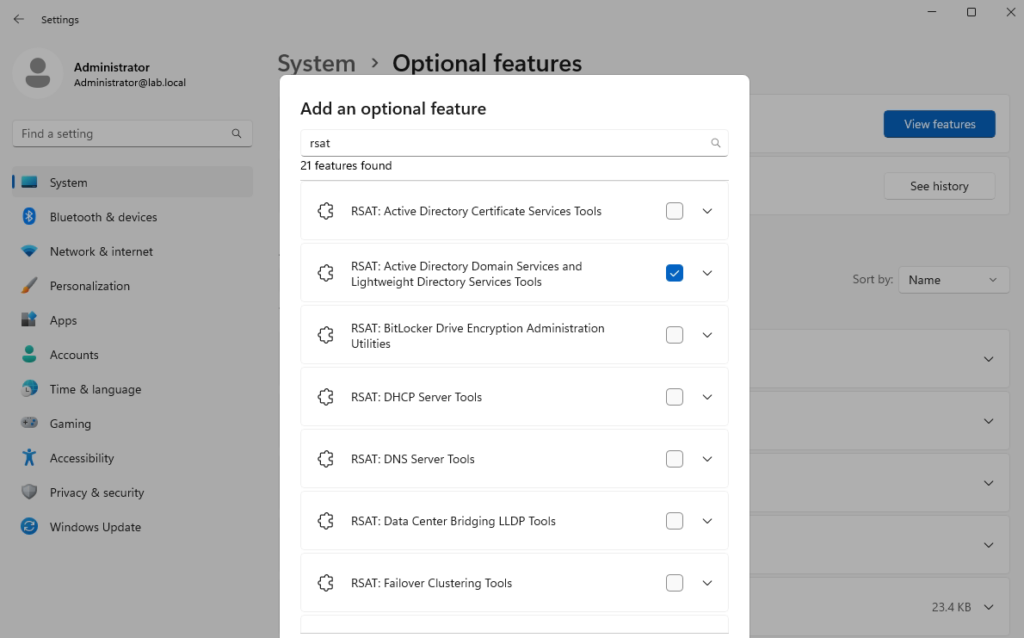Image resolution: width=1024 pixels, height=638 pixels.
Task: Open Apps settings
Action: tap(133, 320)
